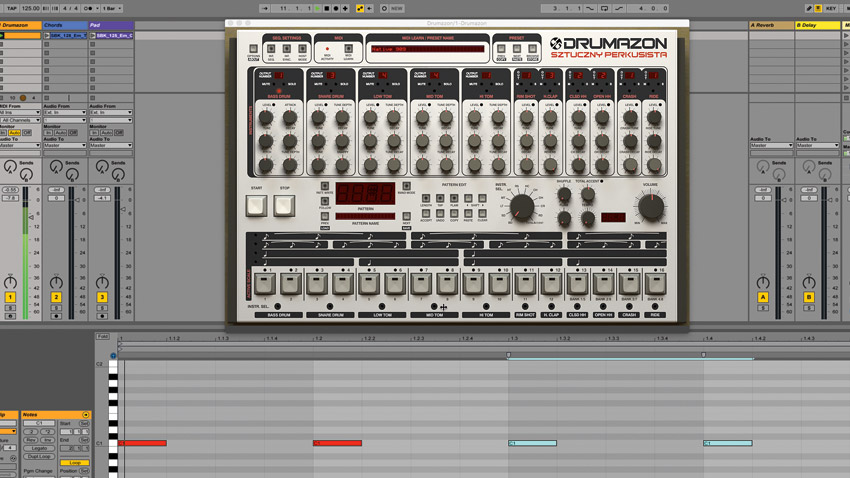Click the FLAM button in Pattern Edit
The height and width of the screenshot is (478, 850).
pyautogui.click(x=454, y=198)
